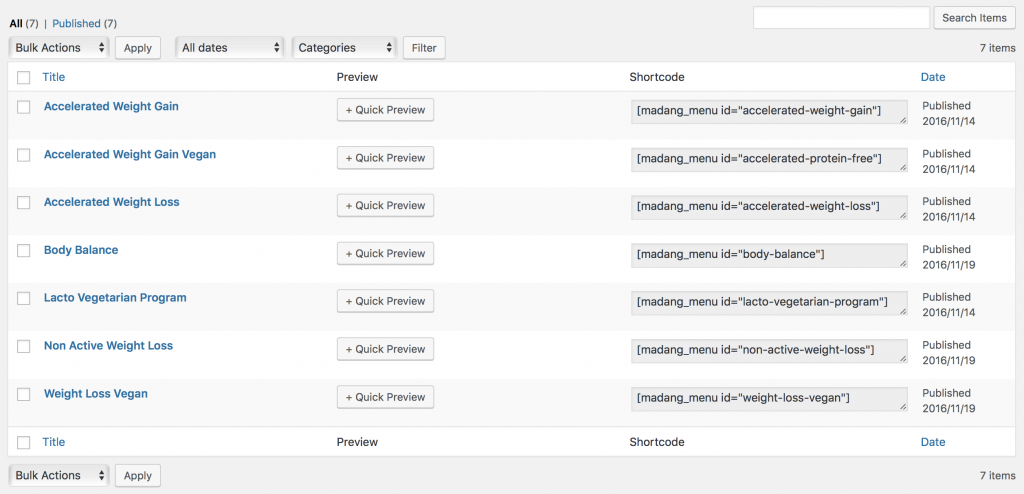Tick the Body Balance row checkbox
The height and width of the screenshot is (494, 1024).
point(24,250)
